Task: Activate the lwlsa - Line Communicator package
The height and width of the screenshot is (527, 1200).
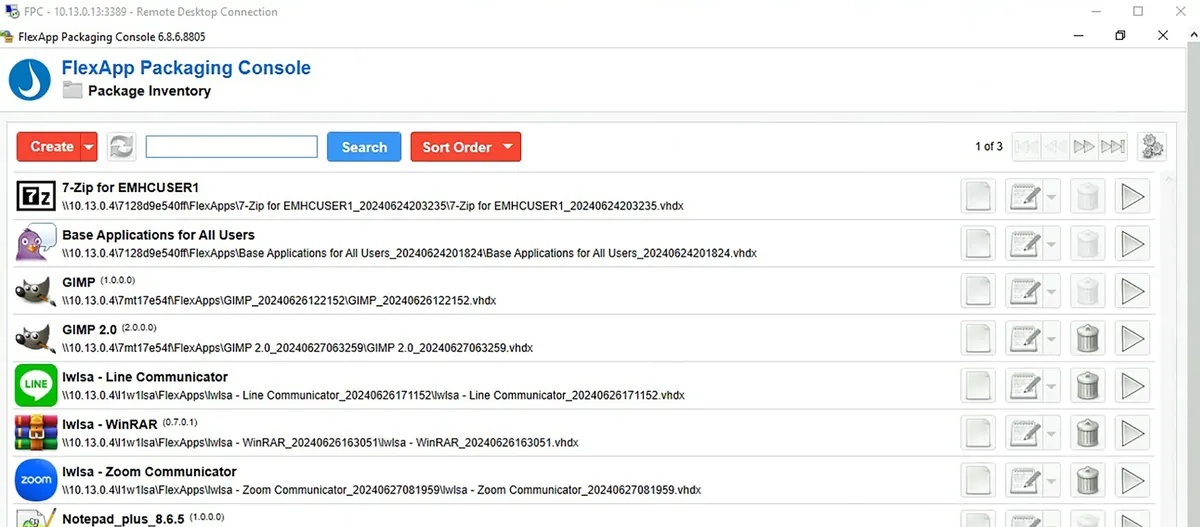Action: tap(1133, 385)
